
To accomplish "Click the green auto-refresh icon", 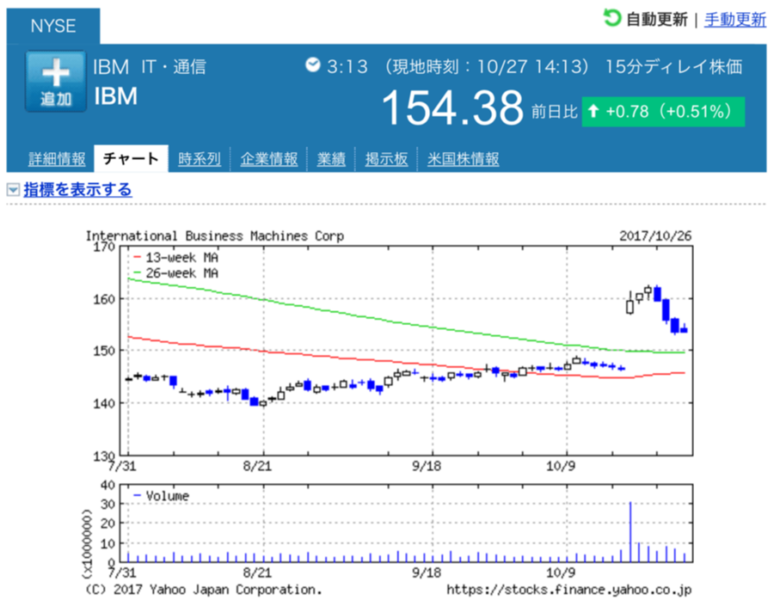I will [x=611, y=18].
